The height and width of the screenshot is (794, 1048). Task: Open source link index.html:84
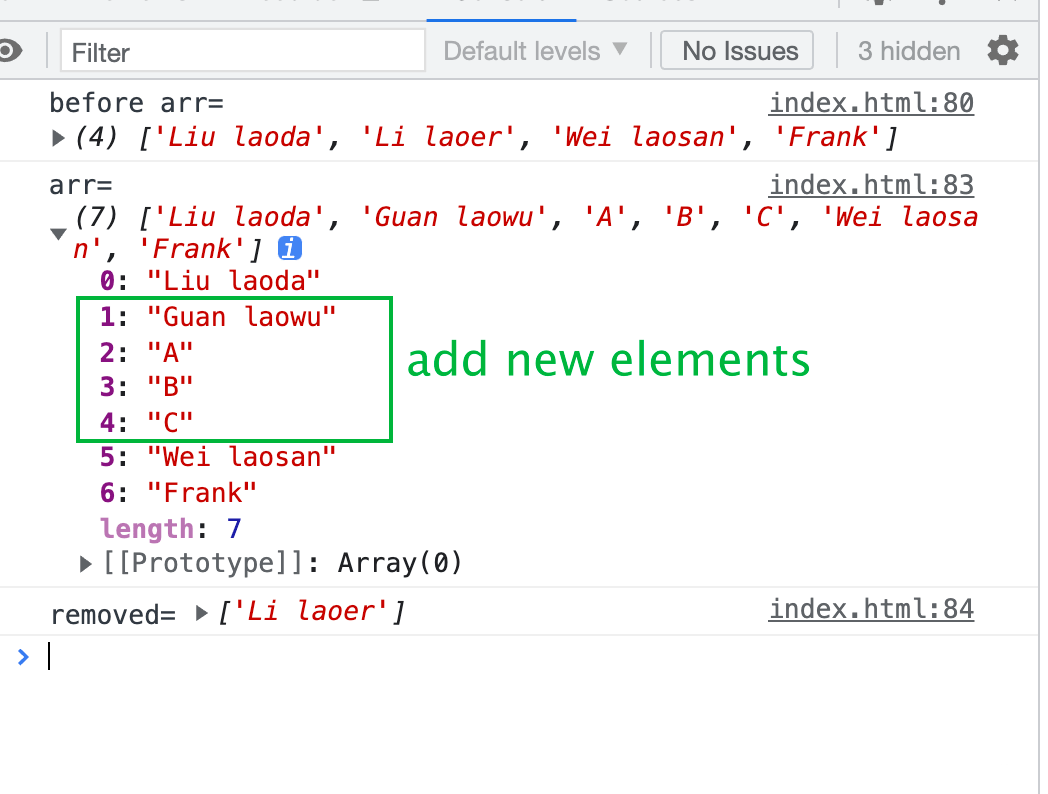click(871, 609)
